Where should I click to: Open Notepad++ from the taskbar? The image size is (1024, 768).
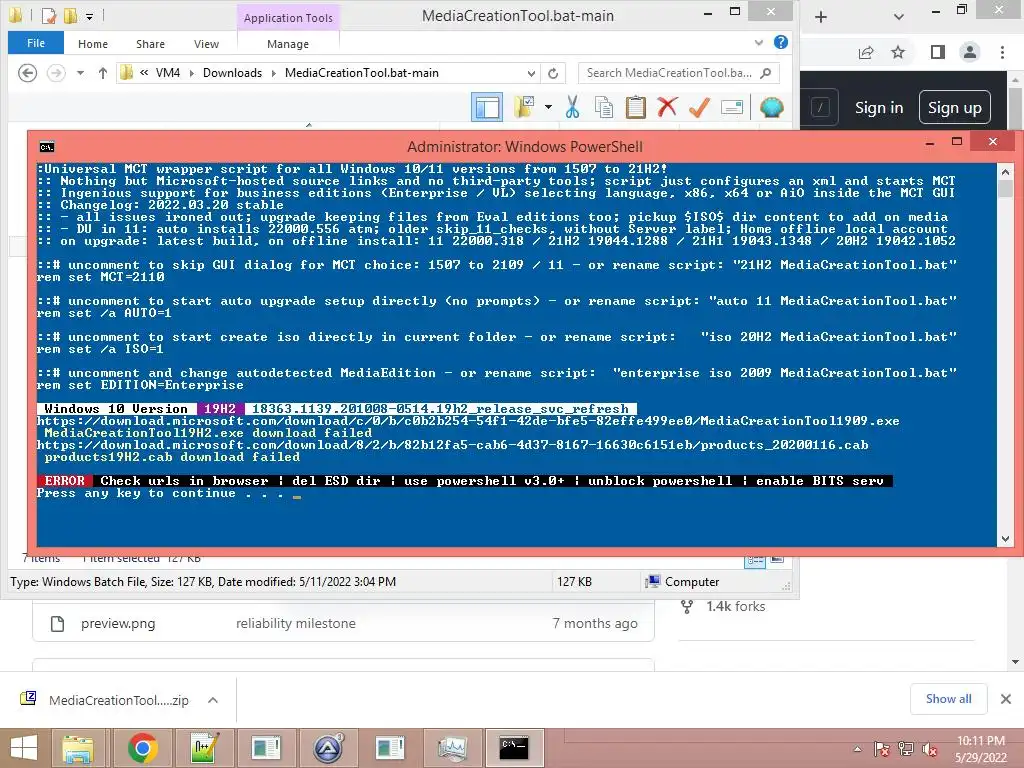204,748
